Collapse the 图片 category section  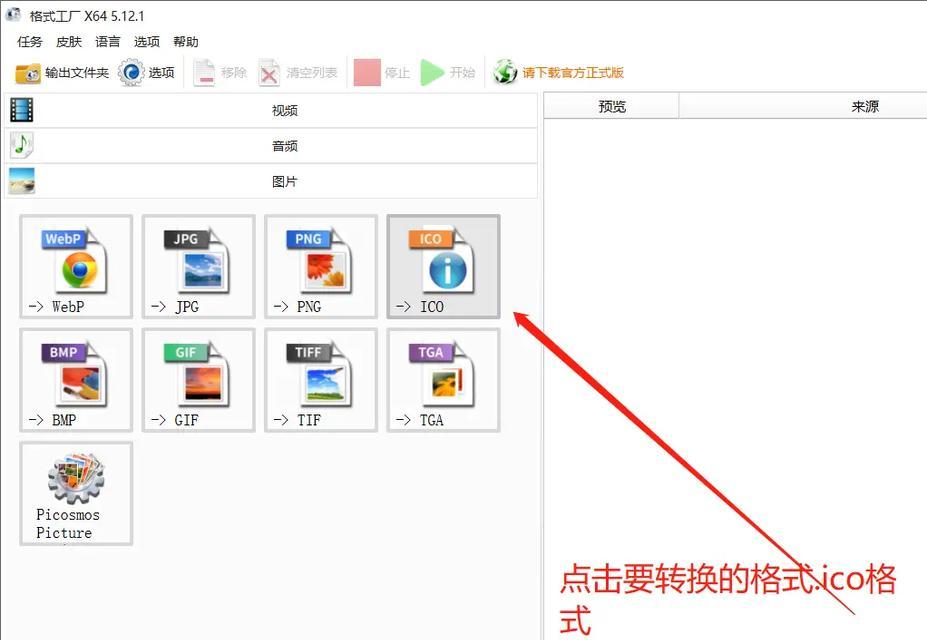pyautogui.click(x=271, y=181)
